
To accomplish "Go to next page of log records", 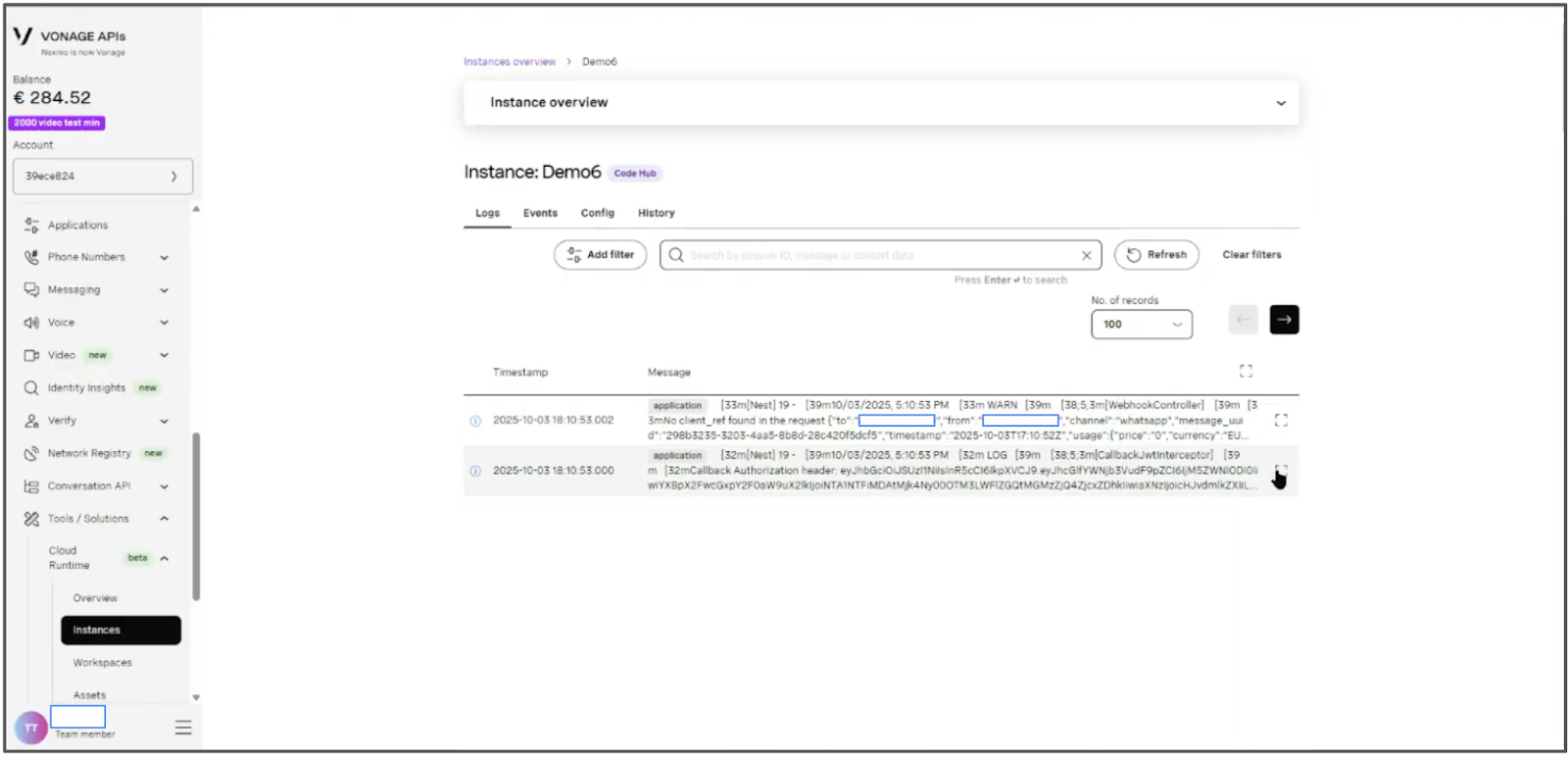I will tap(1284, 320).
